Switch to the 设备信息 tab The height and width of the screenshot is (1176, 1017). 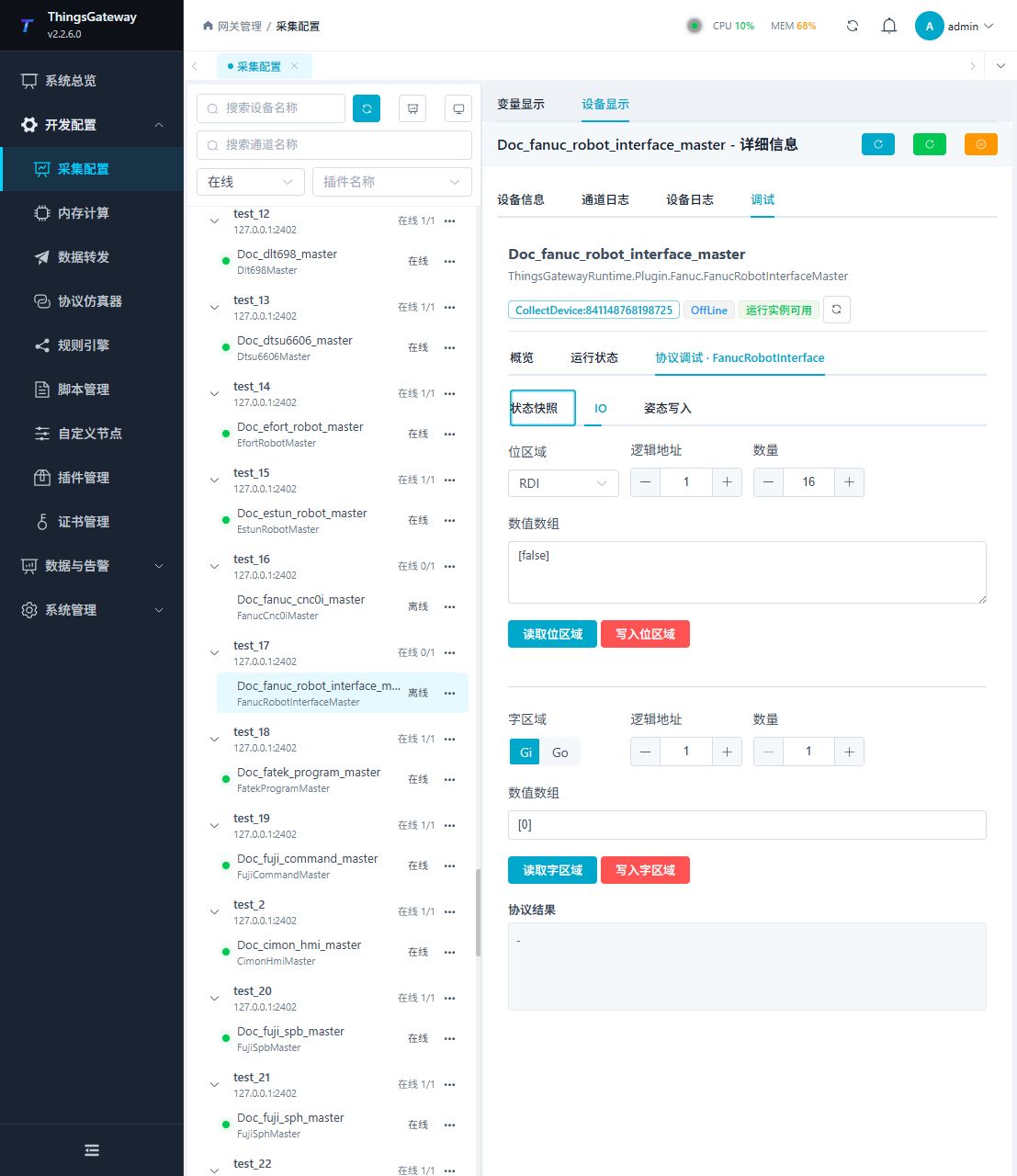click(x=521, y=199)
